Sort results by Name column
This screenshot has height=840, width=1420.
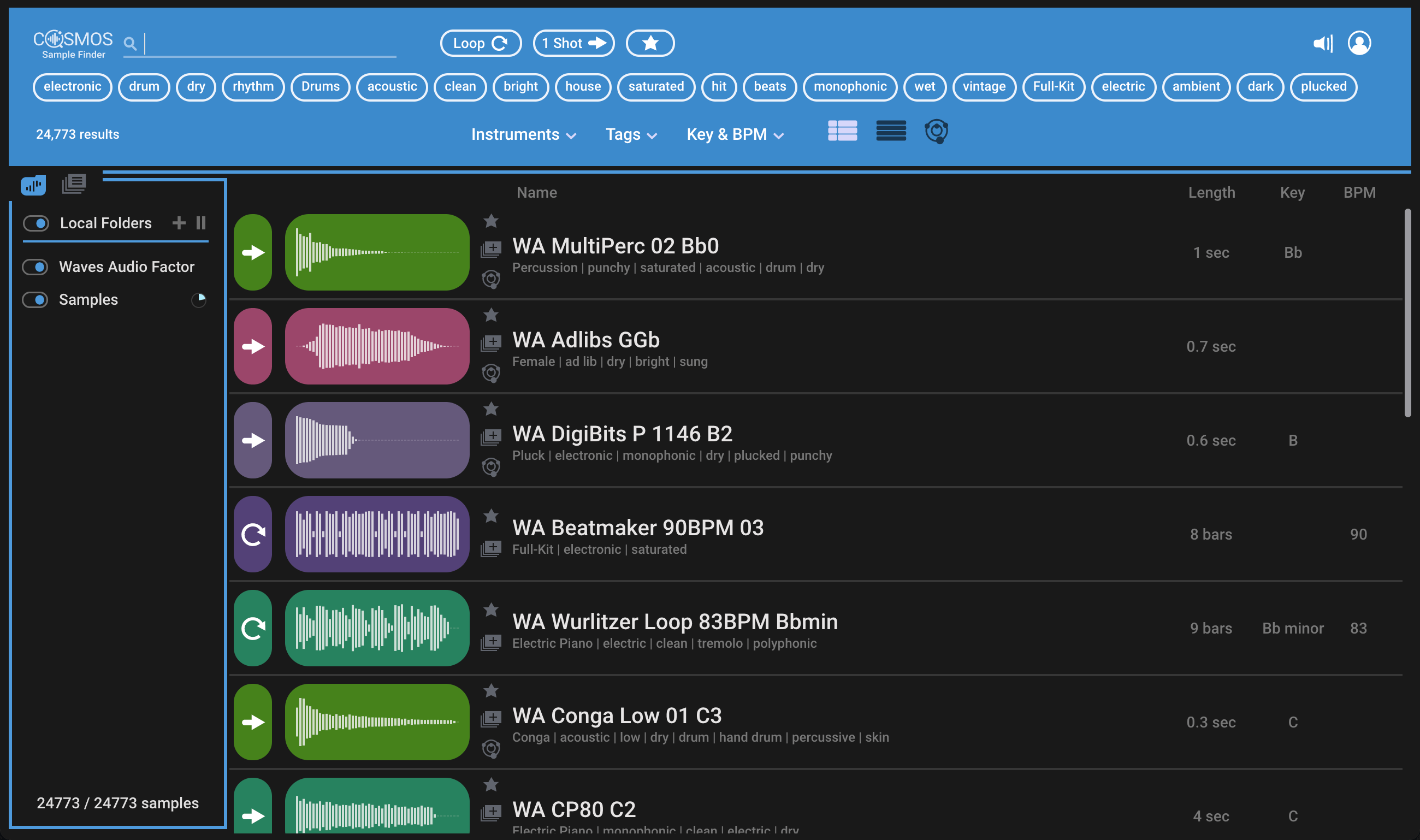pyautogui.click(x=536, y=192)
